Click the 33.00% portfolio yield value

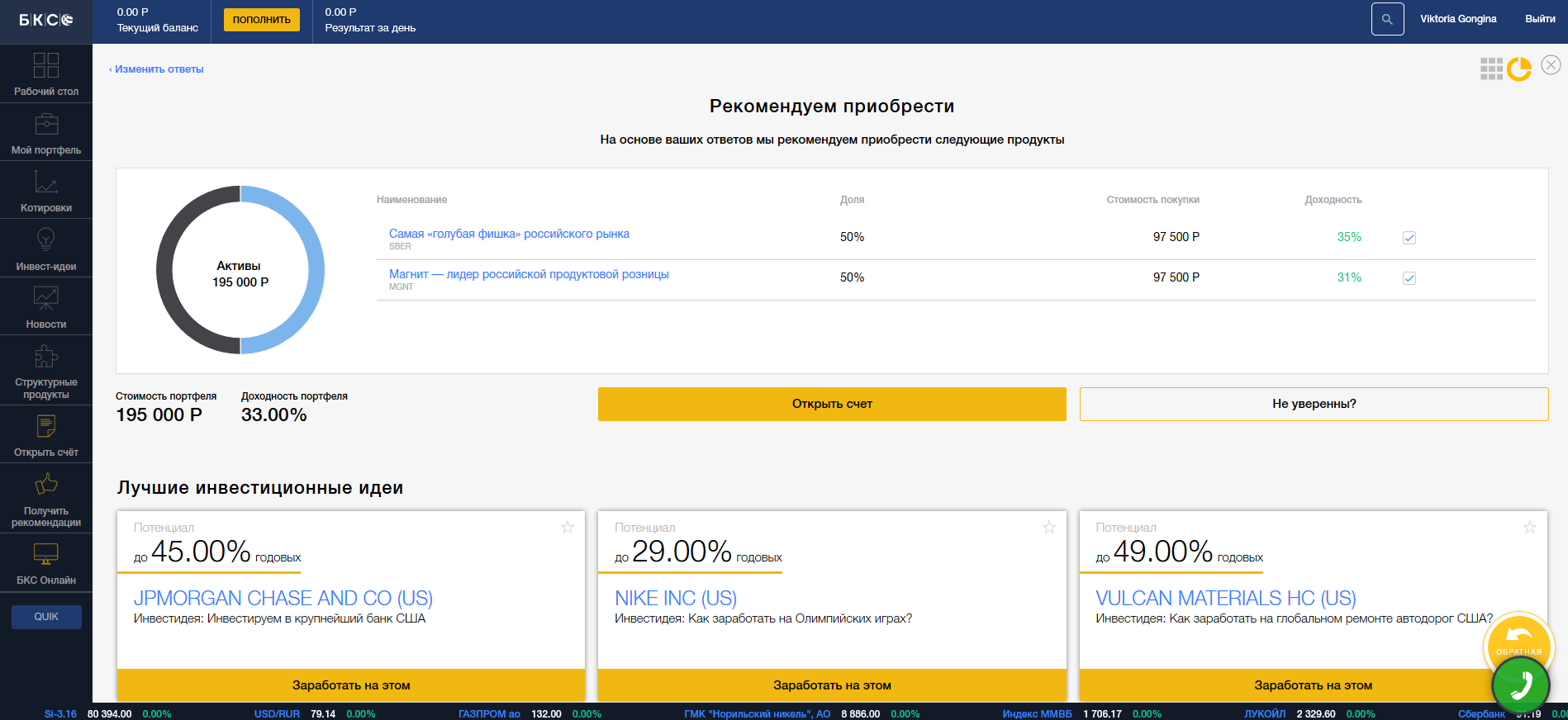pyautogui.click(x=273, y=415)
